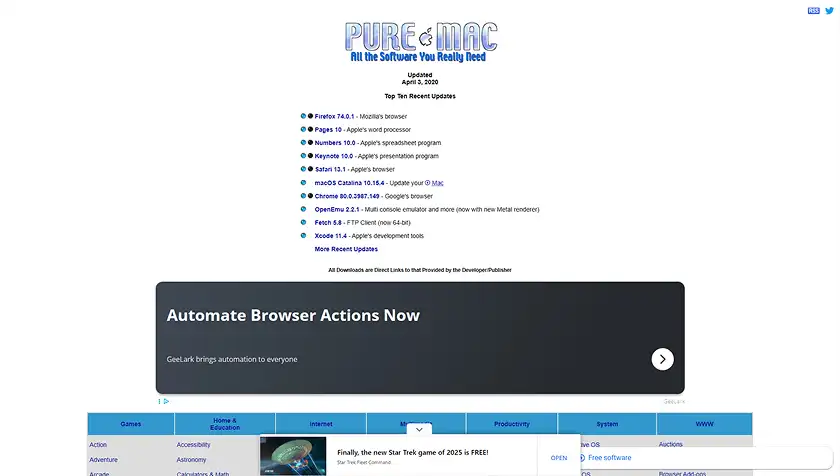Open the RSS feed icon
This screenshot has height=476, width=840.
(813, 10)
